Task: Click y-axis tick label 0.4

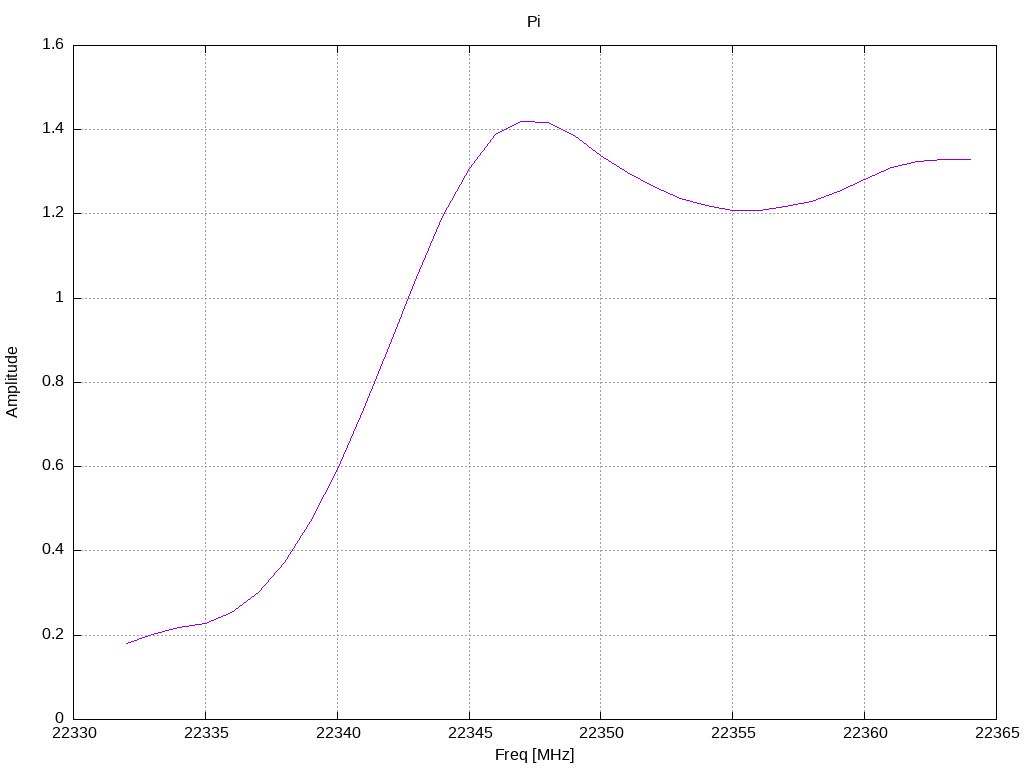Action: pyautogui.click(x=53, y=550)
